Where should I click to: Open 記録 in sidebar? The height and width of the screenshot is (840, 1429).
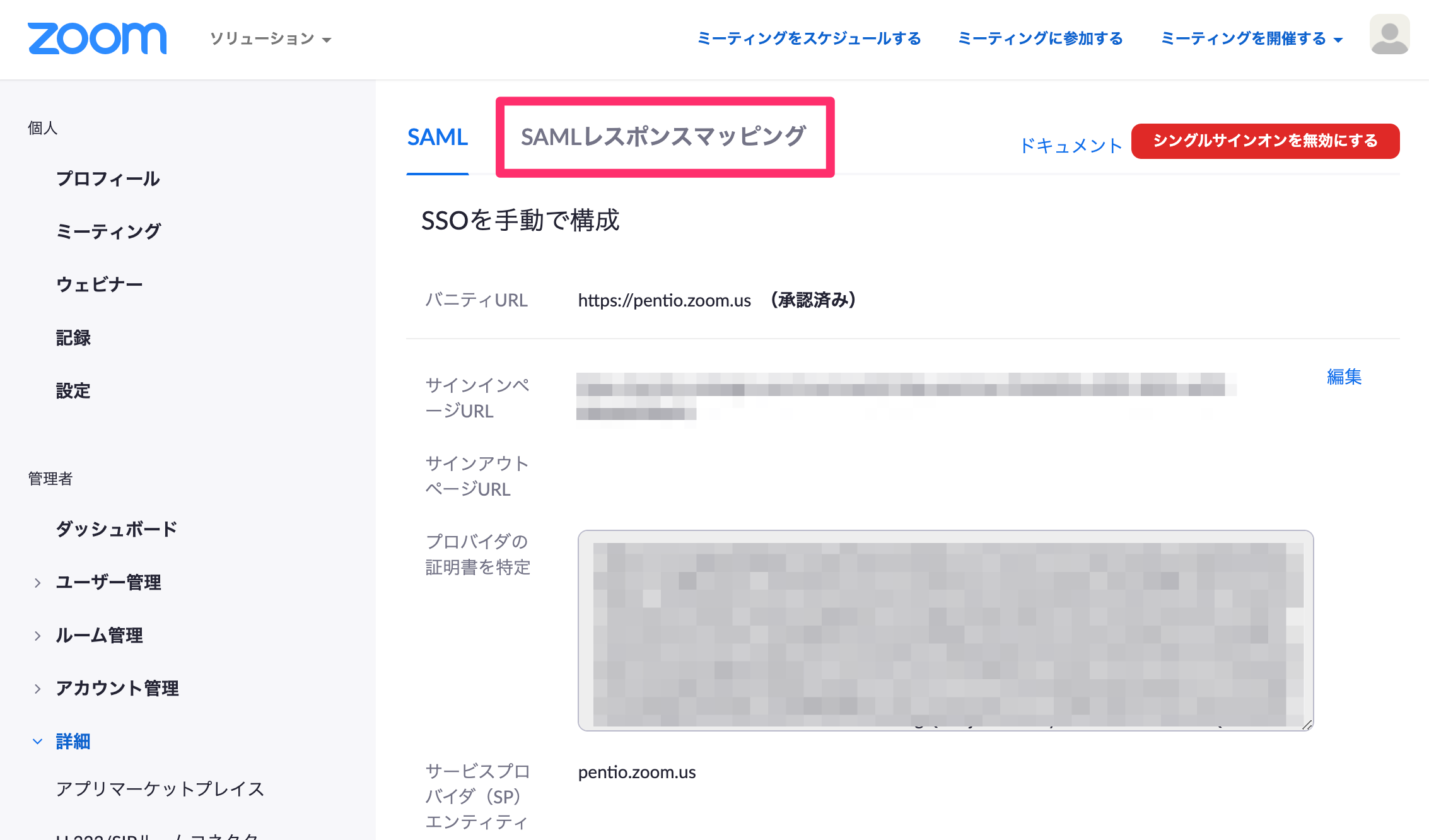pyautogui.click(x=73, y=337)
